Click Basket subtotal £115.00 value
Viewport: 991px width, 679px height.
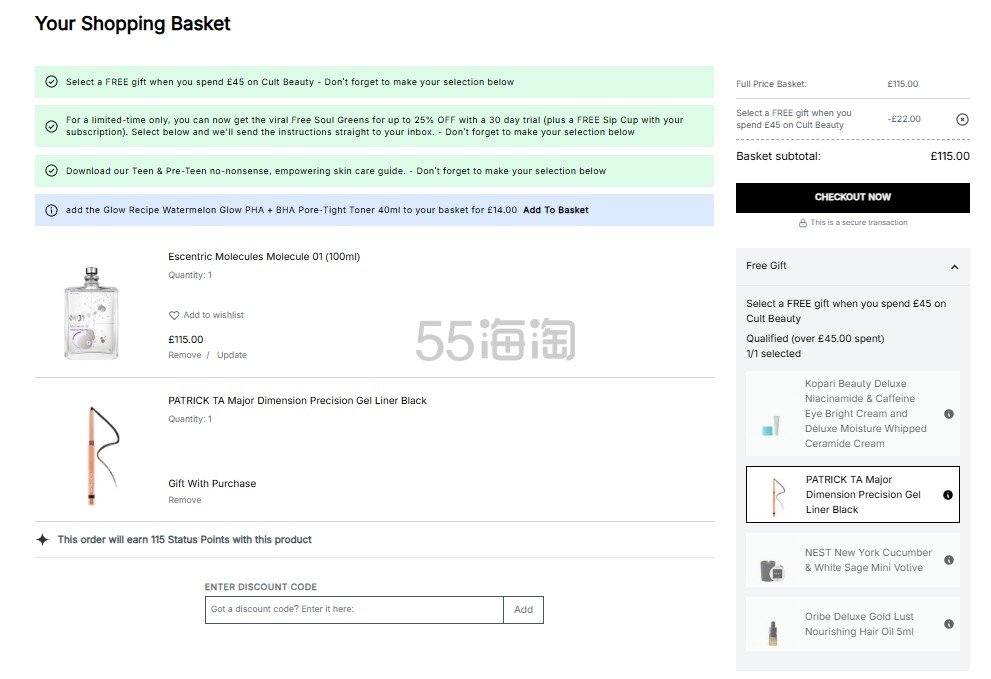coord(949,156)
